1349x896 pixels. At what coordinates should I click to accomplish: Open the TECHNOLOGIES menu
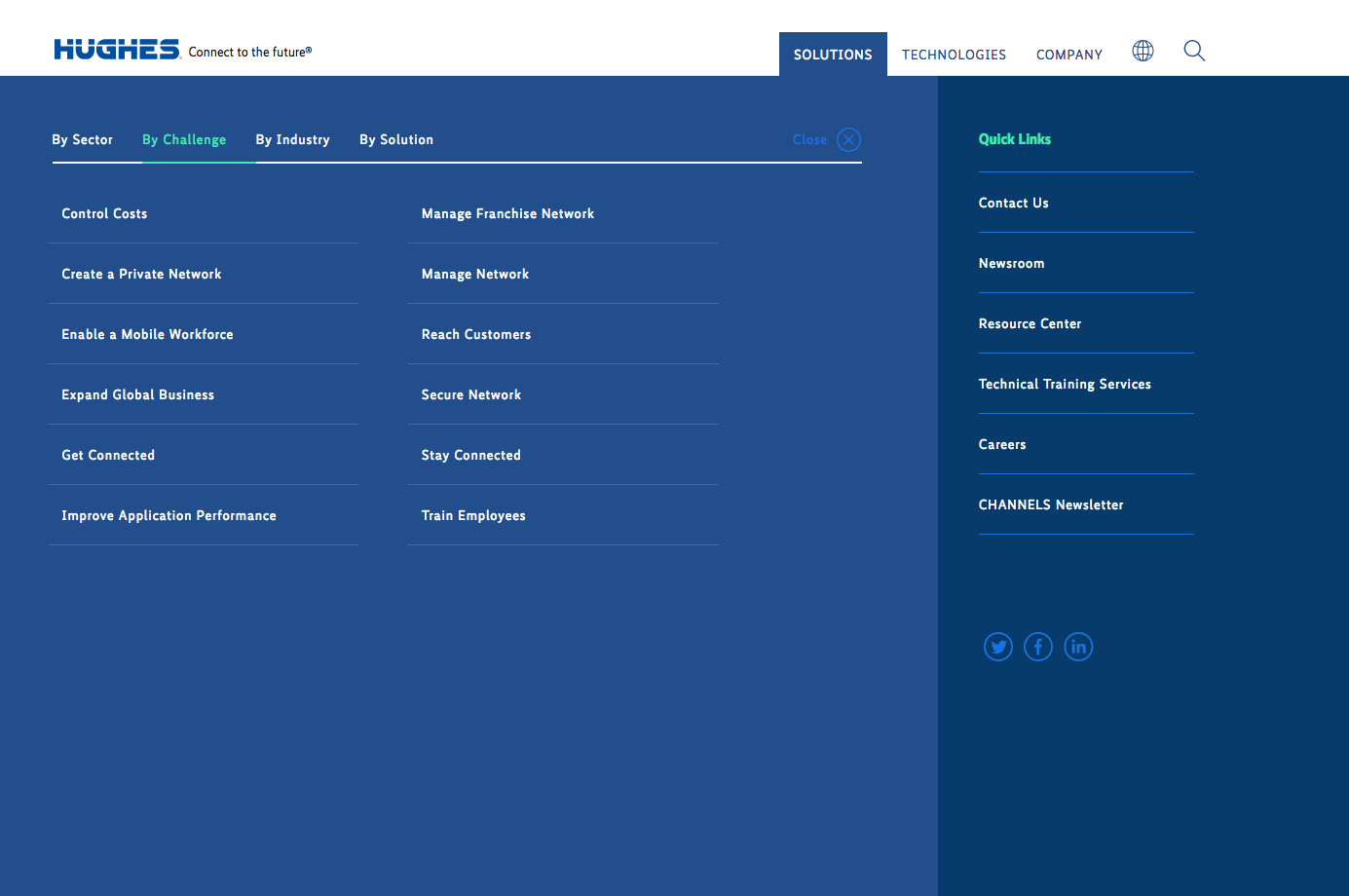[954, 55]
